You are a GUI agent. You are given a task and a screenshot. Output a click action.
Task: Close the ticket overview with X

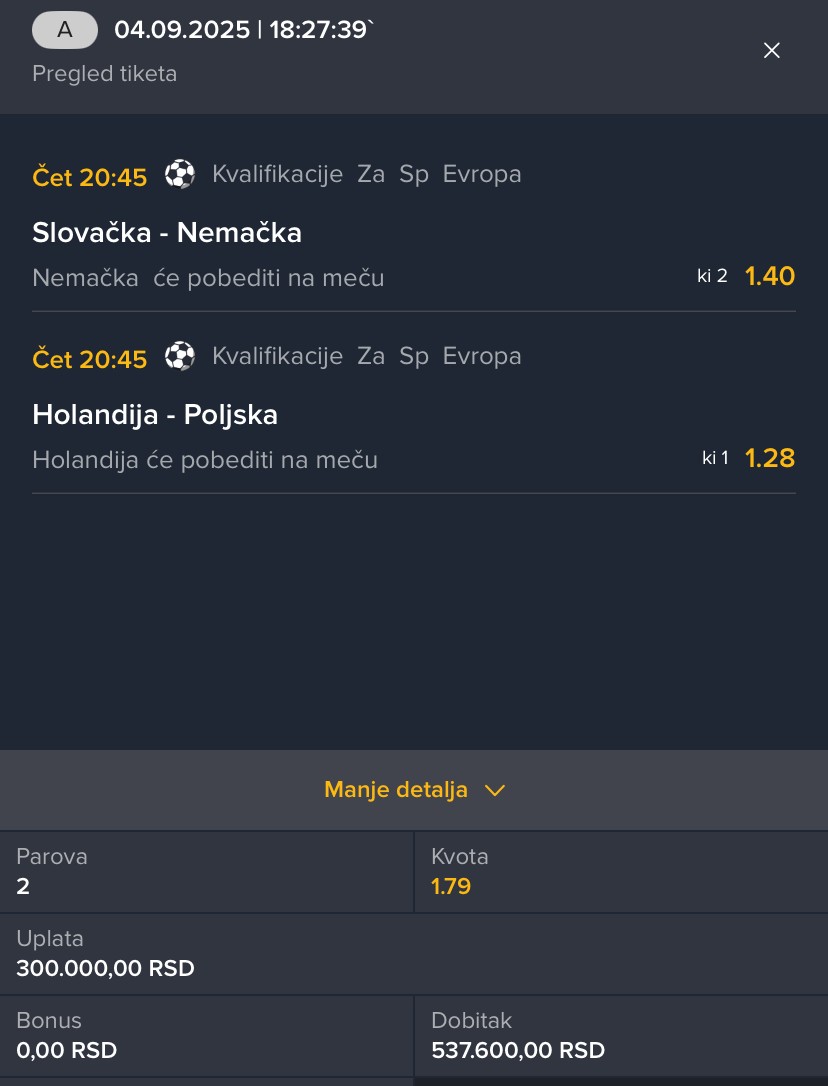click(771, 51)
